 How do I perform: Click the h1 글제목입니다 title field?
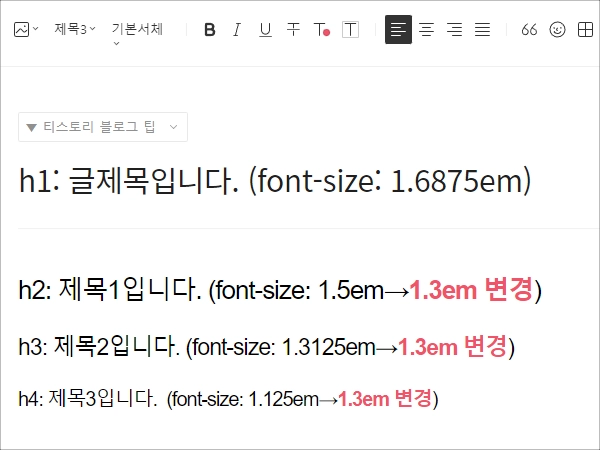coord(276,181)
